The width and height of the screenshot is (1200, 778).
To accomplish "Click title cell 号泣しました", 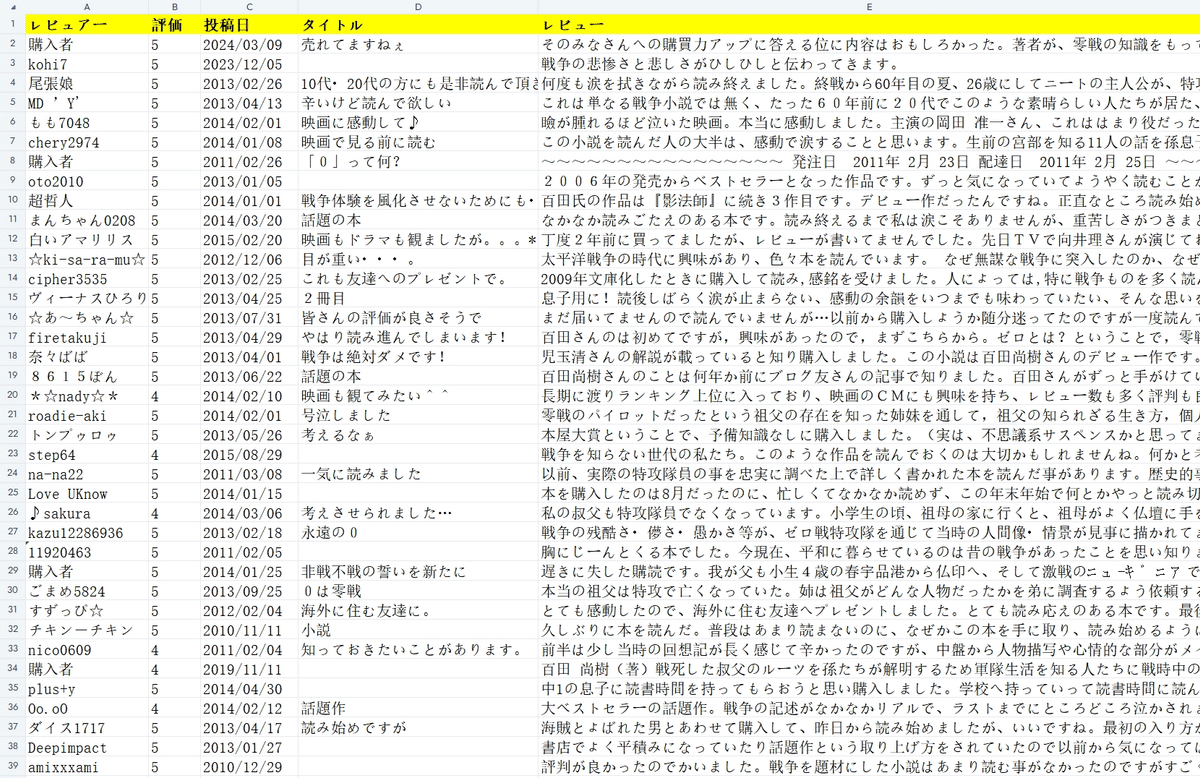I will 417,414.
